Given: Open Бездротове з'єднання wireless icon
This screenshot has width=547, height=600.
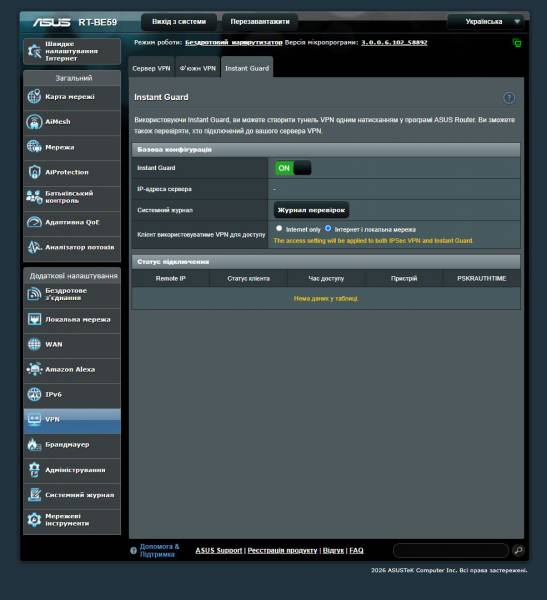Looking at the screenshot, I should (x=34, y=294).
